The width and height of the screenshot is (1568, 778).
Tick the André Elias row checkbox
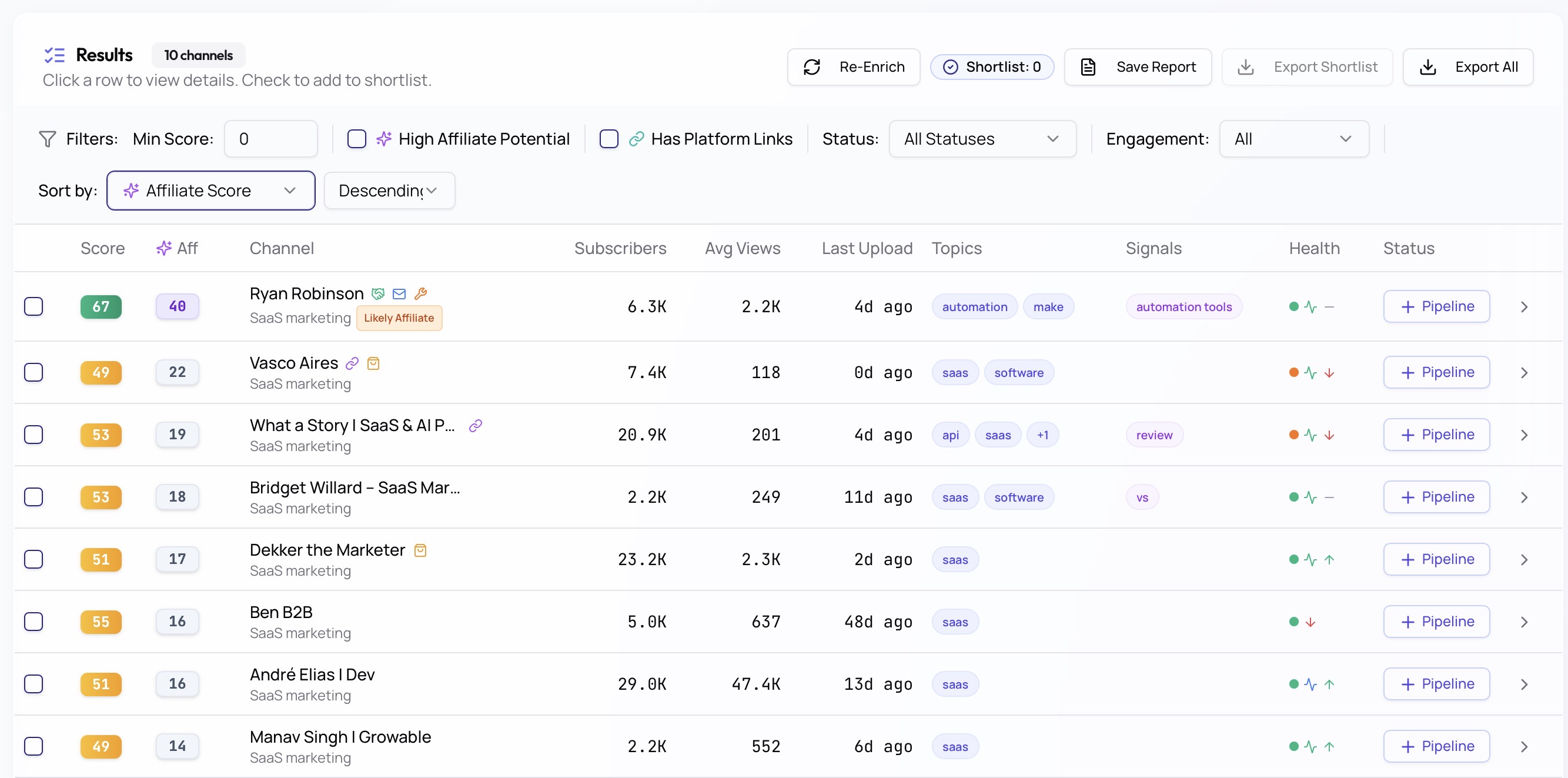34,684
